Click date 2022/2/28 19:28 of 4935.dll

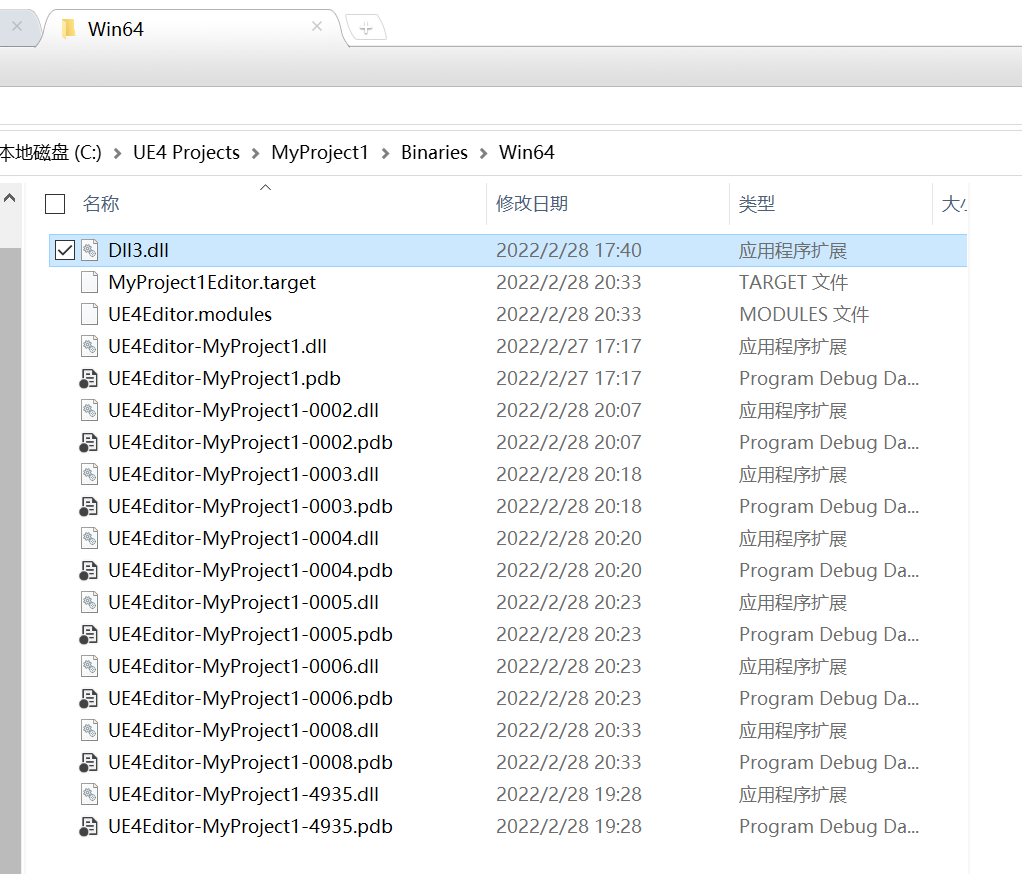point(568,794)
